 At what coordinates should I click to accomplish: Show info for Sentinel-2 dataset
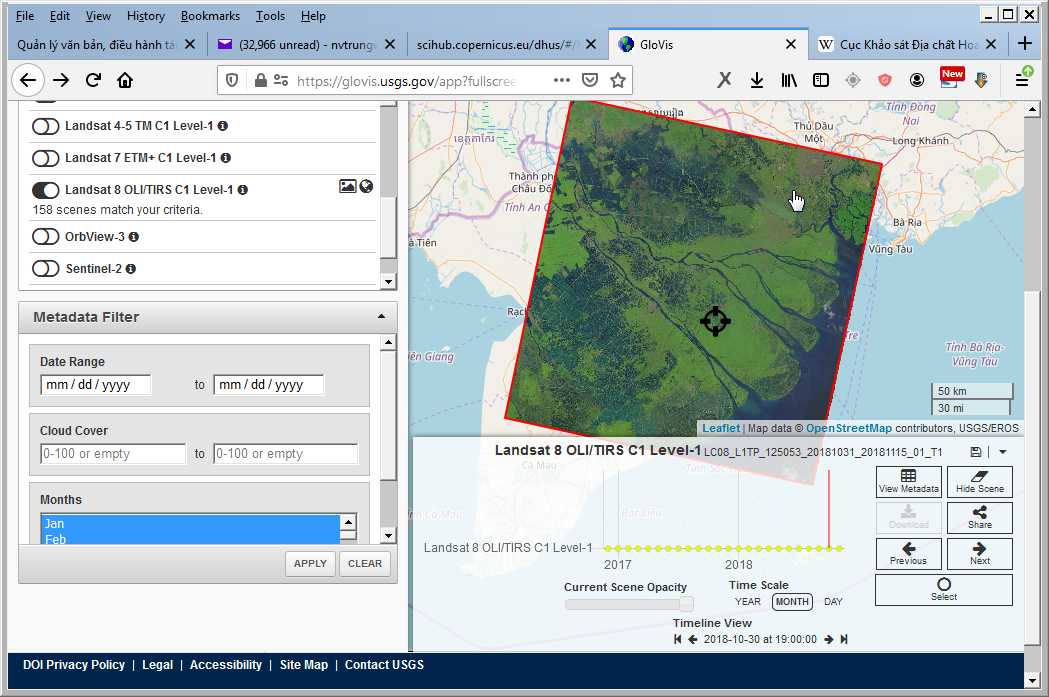click(x=130, y=269)
